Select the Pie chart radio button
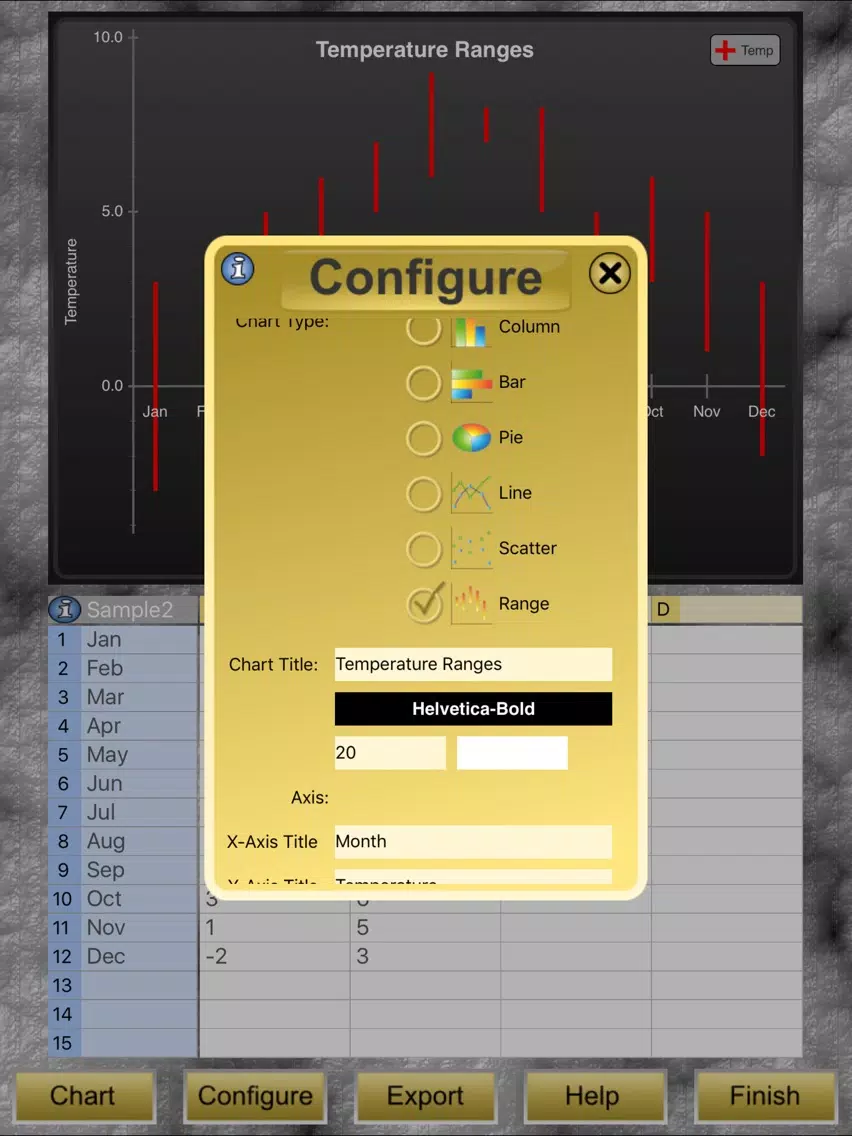The height and width of the screenshot is (1136, 852). (424, 438)
